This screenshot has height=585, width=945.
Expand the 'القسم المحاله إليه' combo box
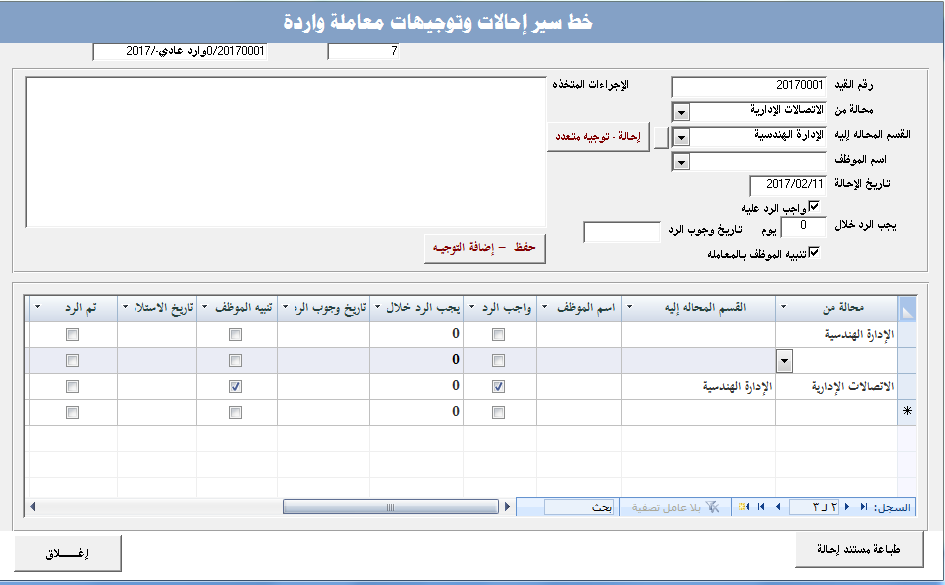[681, 136]
